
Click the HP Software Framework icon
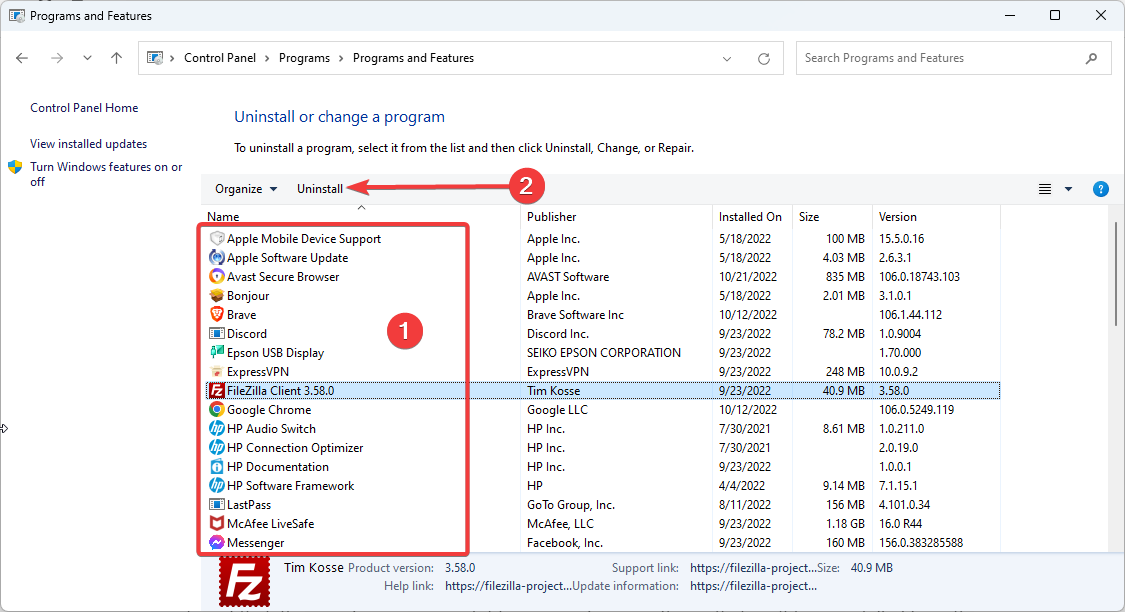pos(217,486)
